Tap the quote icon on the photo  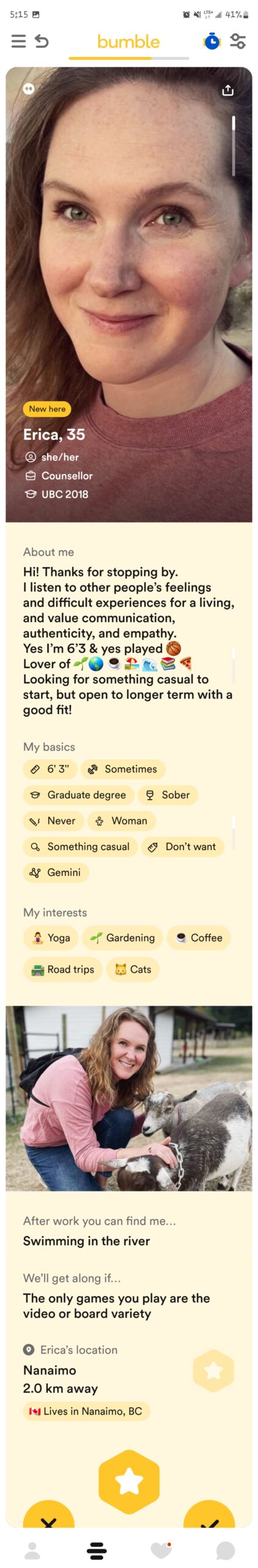point(29,89)
